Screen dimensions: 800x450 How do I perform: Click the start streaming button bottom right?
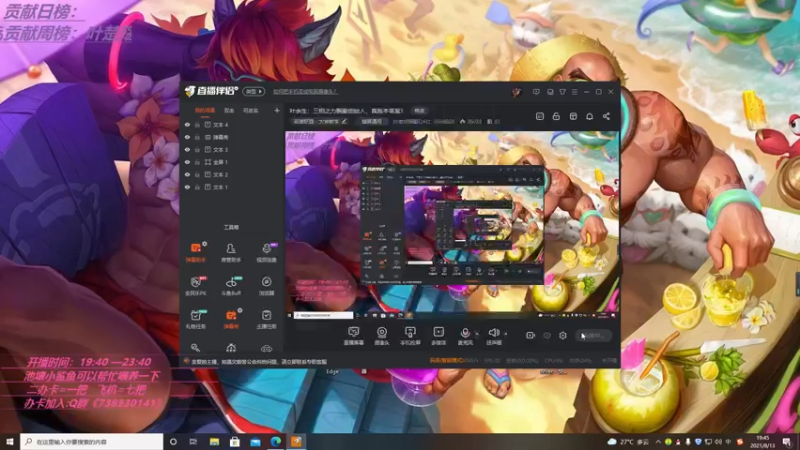tap(594, 335)
